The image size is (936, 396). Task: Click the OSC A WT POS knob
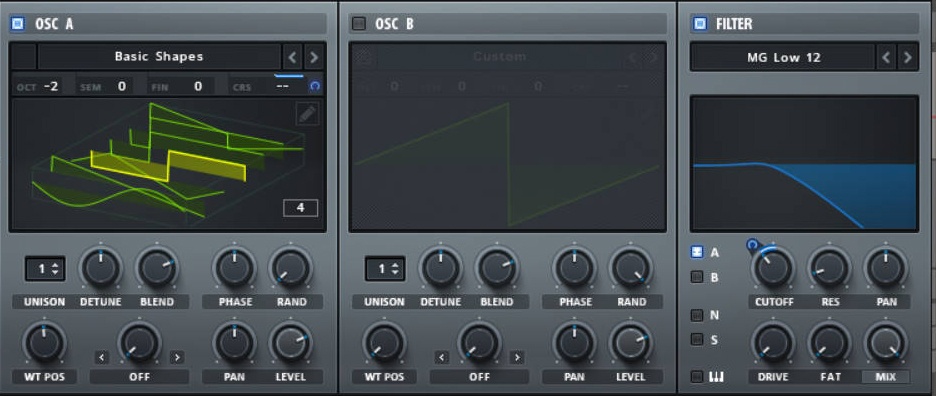coord(44,343)
